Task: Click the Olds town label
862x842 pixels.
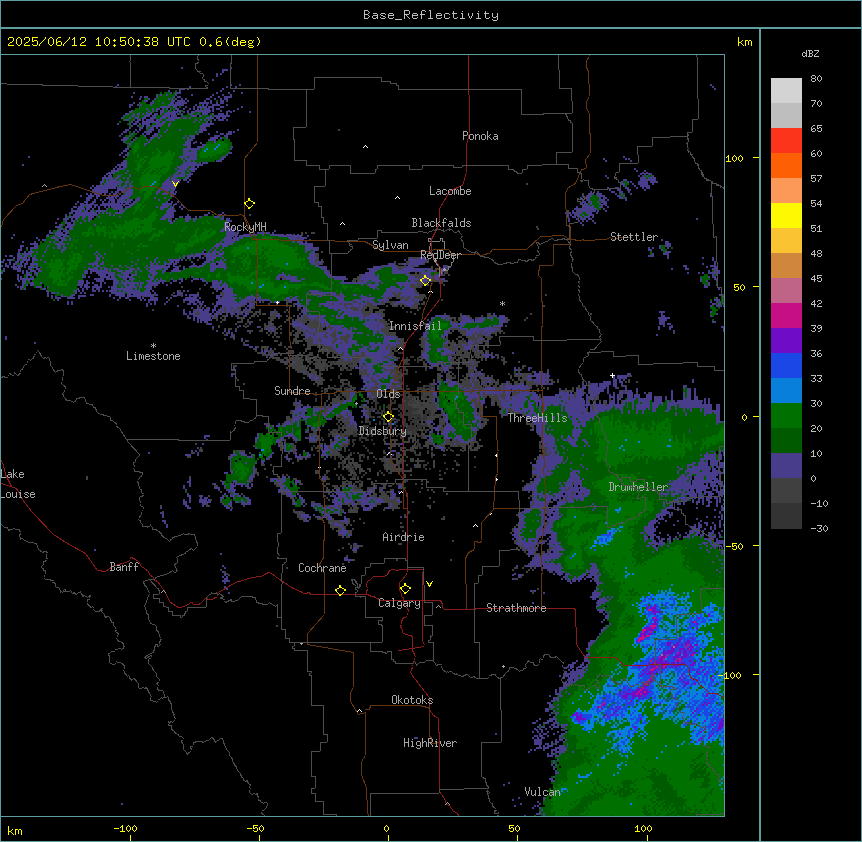Action: click(388, 394)
